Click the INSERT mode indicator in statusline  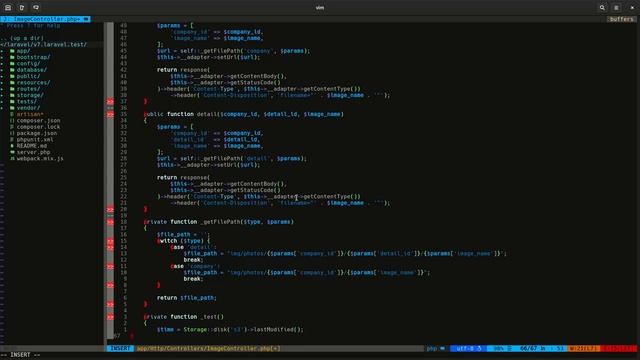click(x=120, y=348)
